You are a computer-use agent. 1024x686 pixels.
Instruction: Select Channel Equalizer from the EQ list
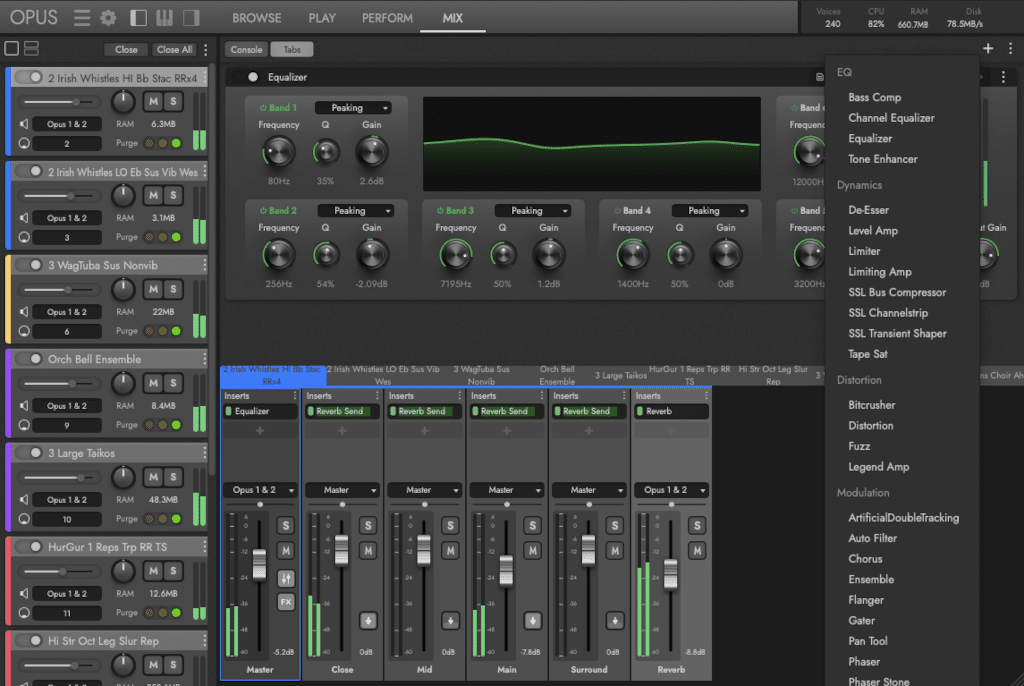pos(891,118)
